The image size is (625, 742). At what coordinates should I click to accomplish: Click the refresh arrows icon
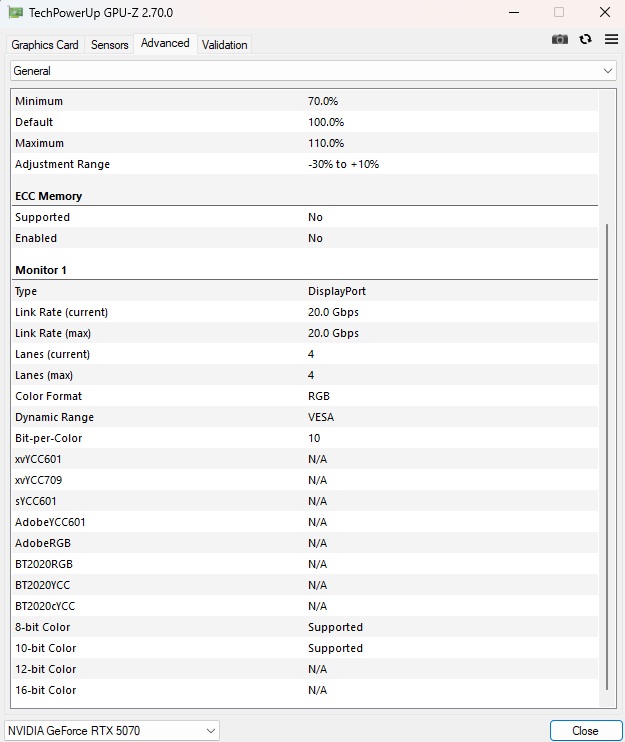tap(586, 39)
